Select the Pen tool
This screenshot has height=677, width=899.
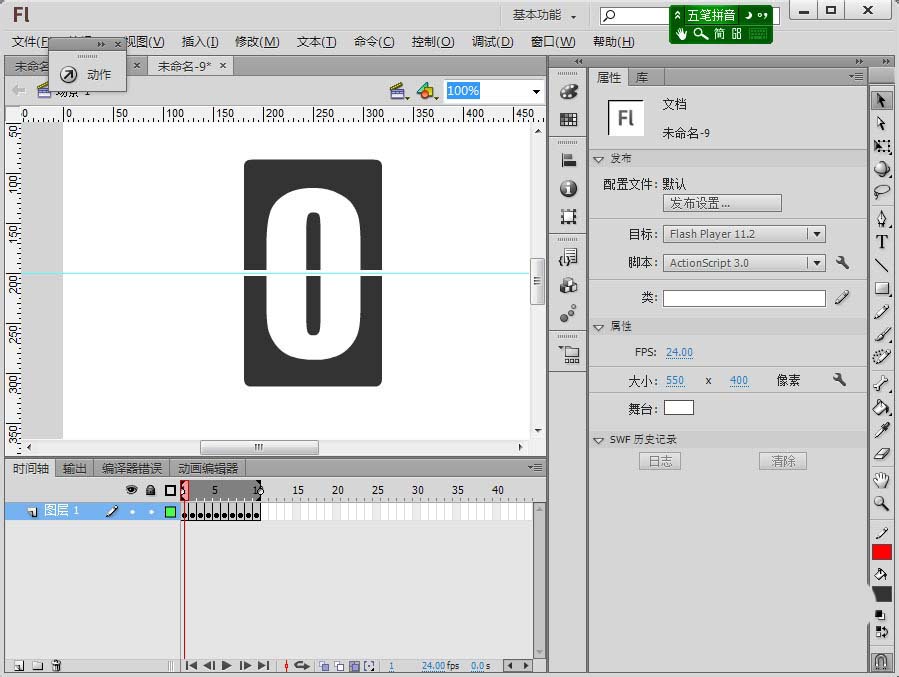click(881, 218)
